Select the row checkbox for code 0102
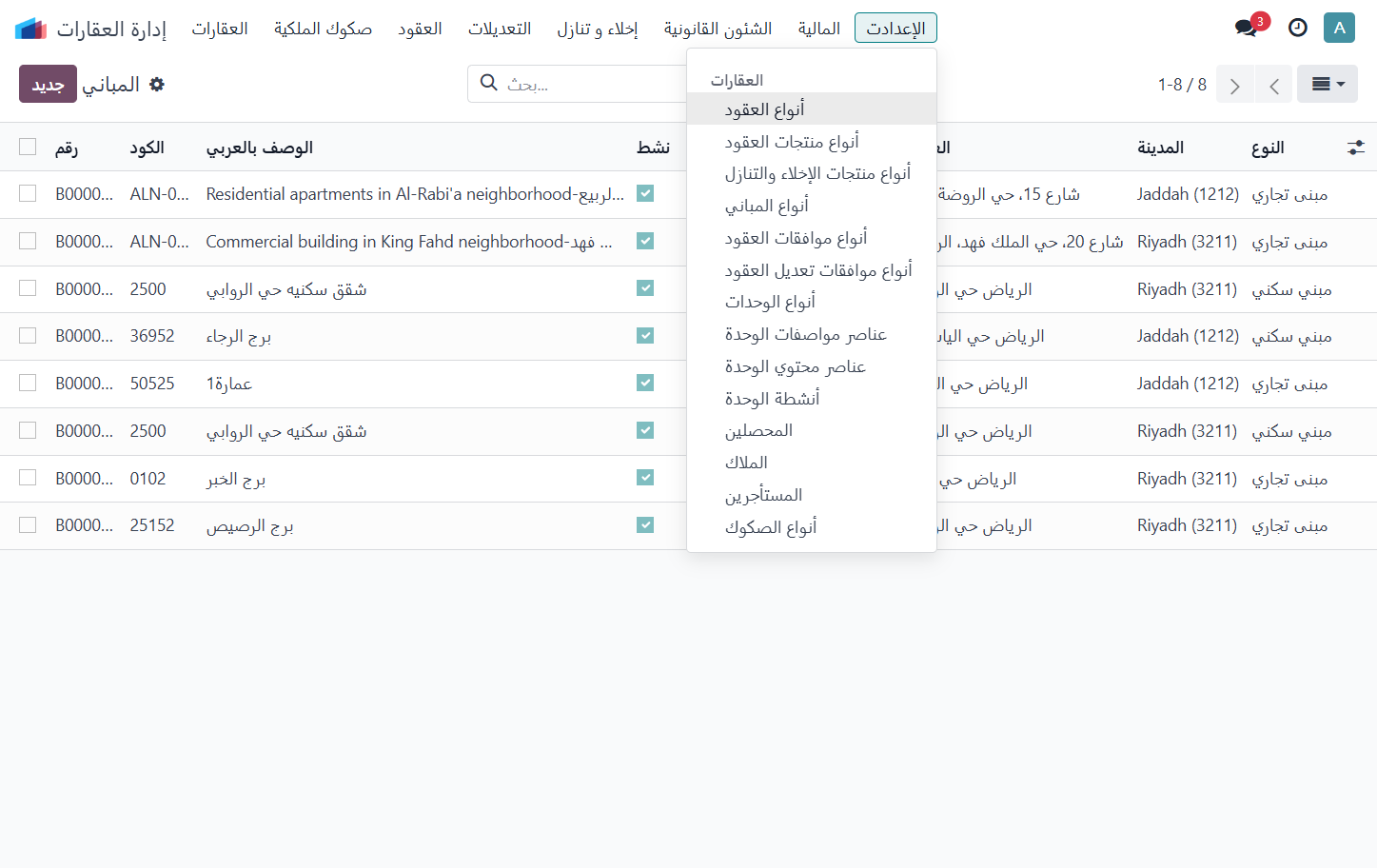1377x868 pixels. (x=28, y=477)
